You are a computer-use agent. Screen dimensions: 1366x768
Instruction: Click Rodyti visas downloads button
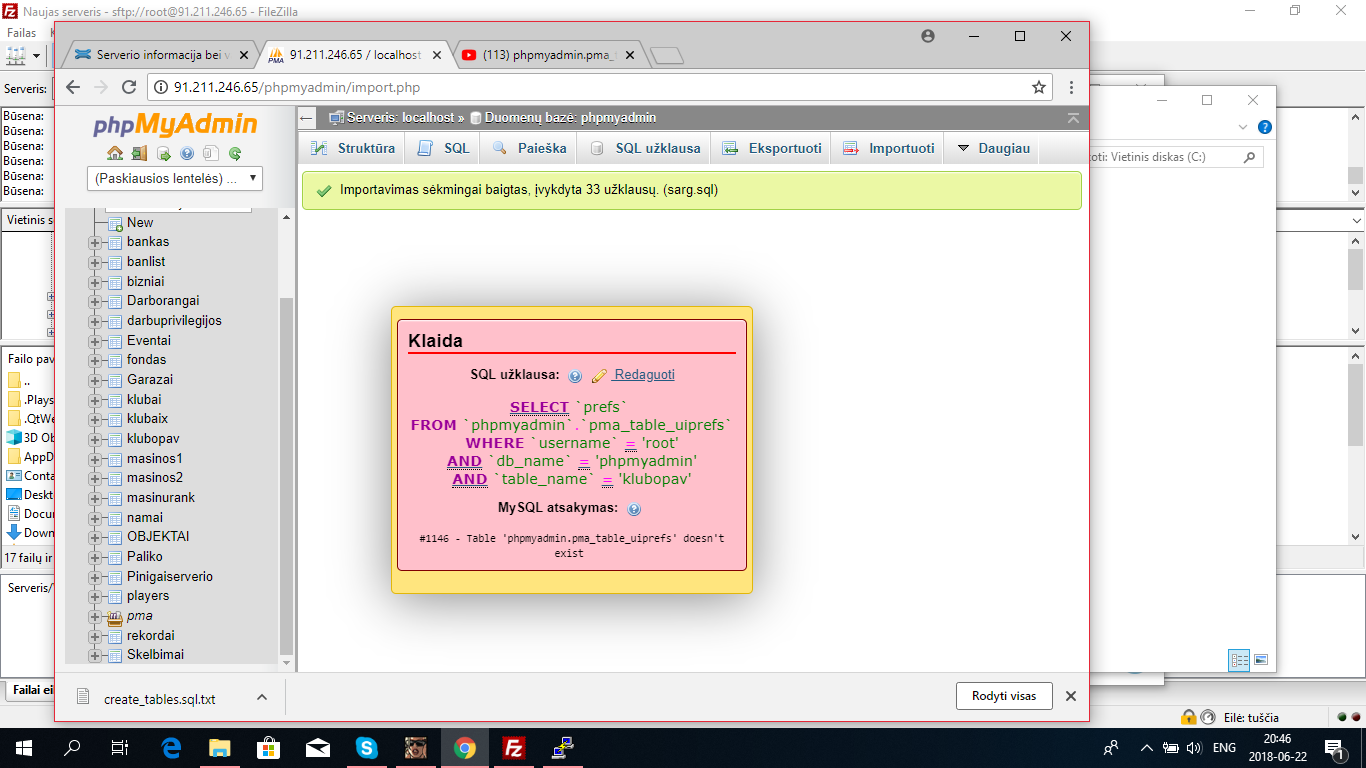[1004, 696]
